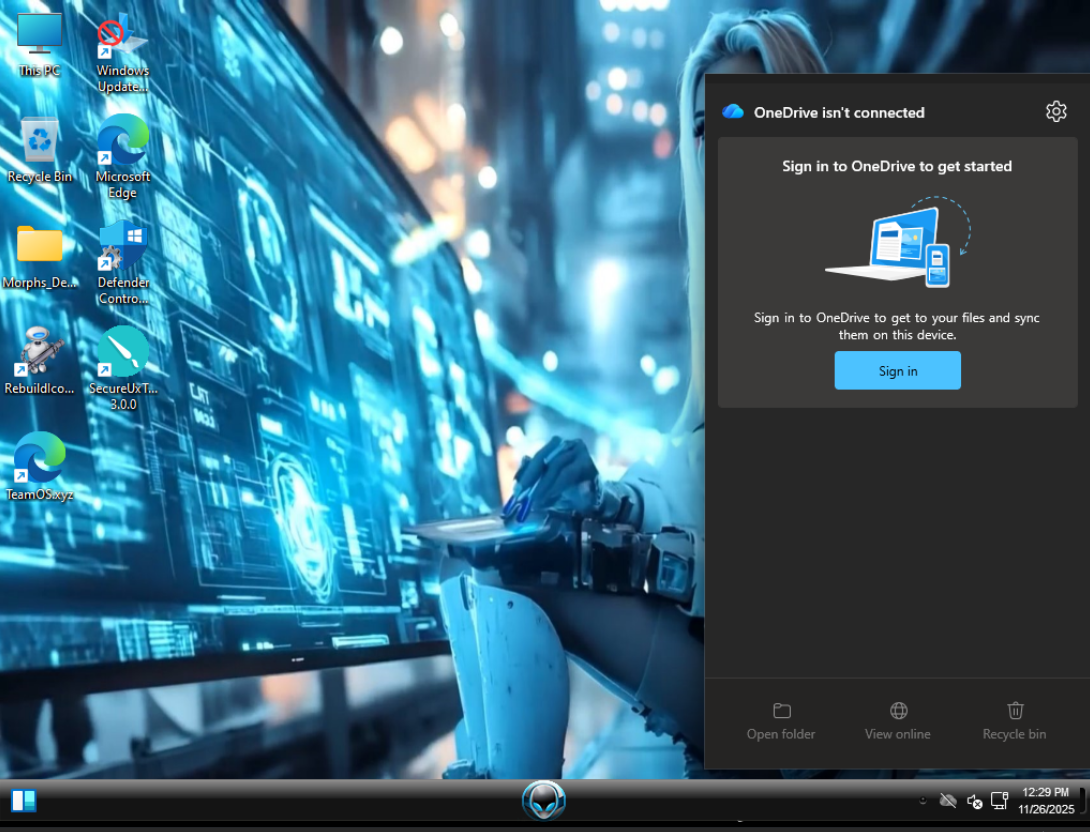Open the OneDrive Recycle bin
The image size is (1090, 832).
coord(1014,720)
